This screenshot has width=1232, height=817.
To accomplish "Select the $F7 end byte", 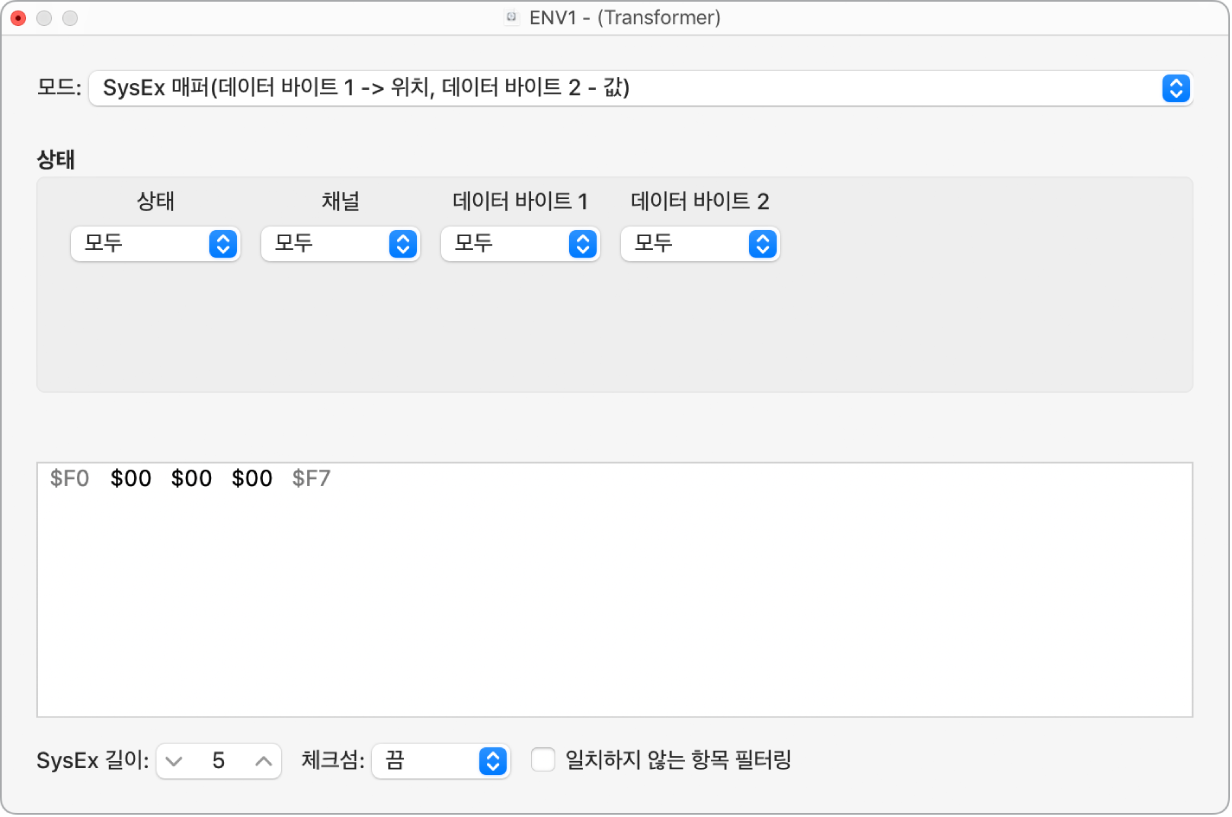I will tap(311, 479).
